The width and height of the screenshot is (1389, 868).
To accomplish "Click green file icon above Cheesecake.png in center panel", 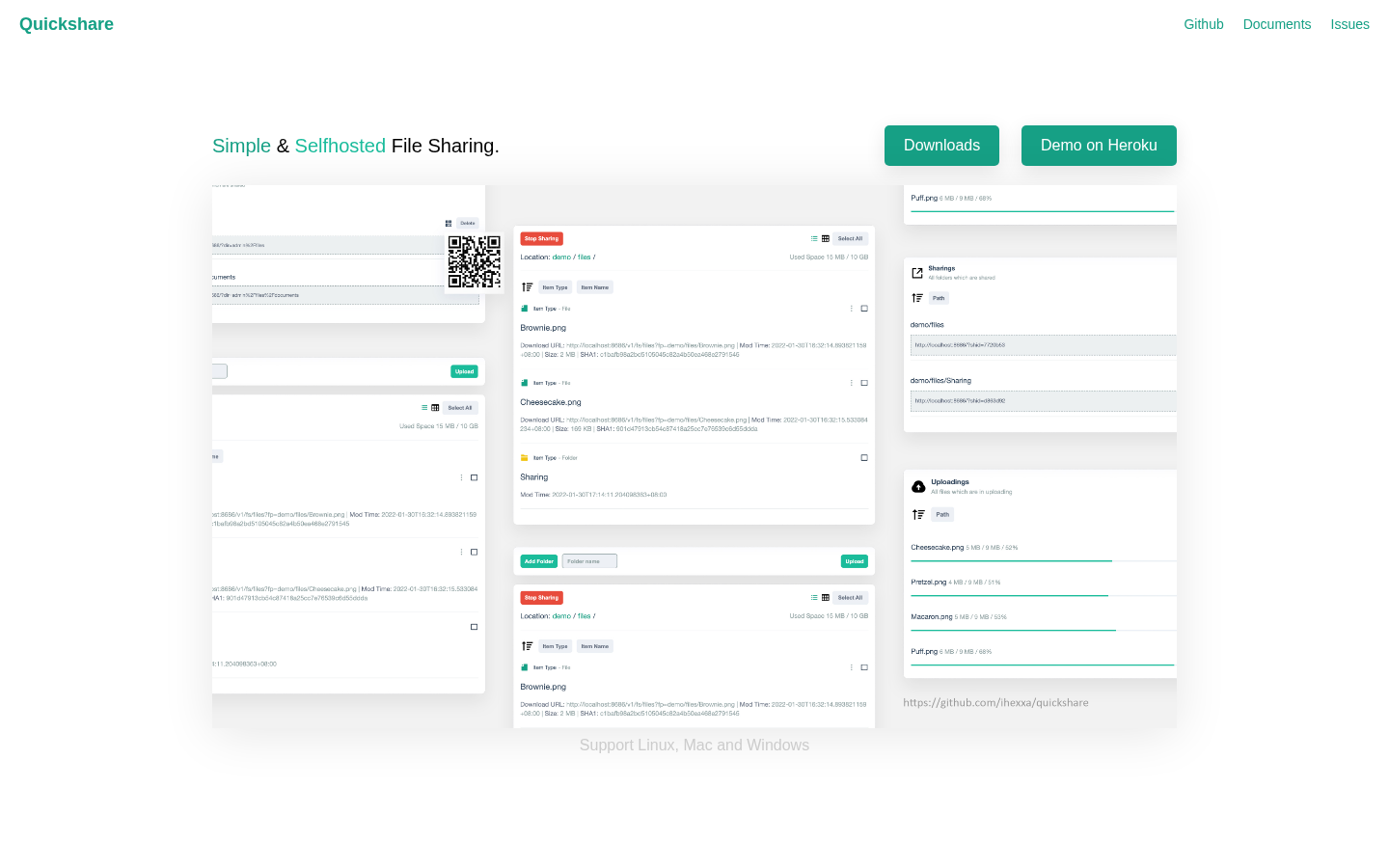I will click(x=525, y=383).
